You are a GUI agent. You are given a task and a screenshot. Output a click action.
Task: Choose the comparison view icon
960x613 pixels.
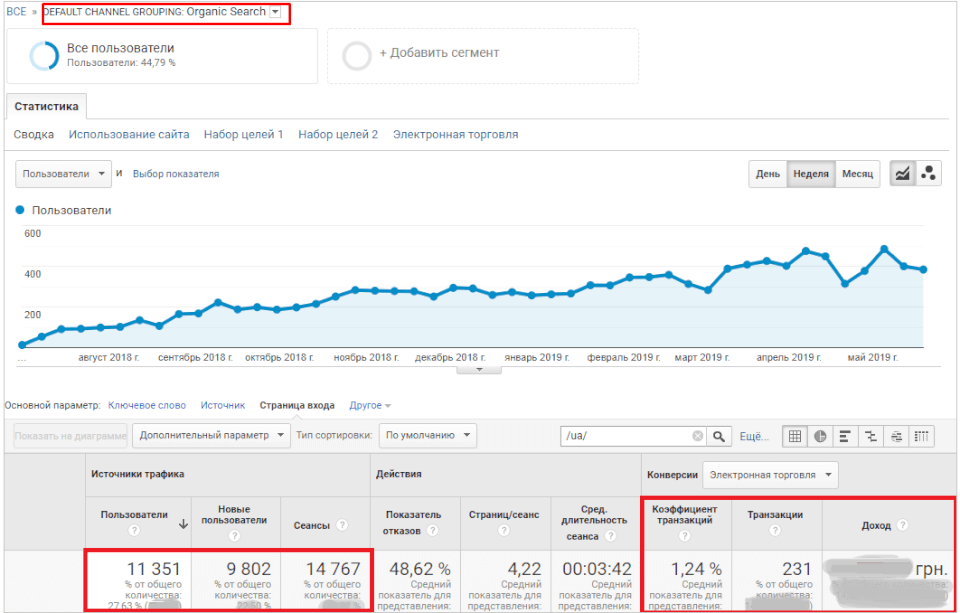tap(871, 436)
